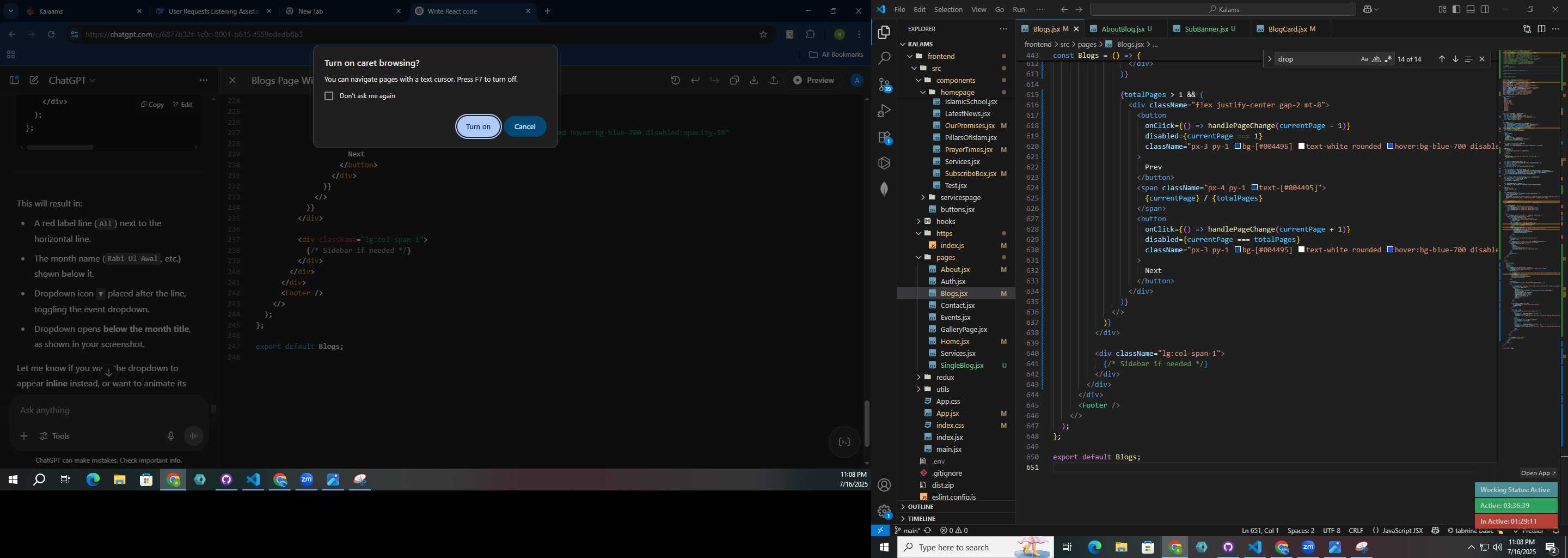1568x558 pixels.
Task: Toggle the bottom panel in VS Code
Action: [x=1471, y=9]
